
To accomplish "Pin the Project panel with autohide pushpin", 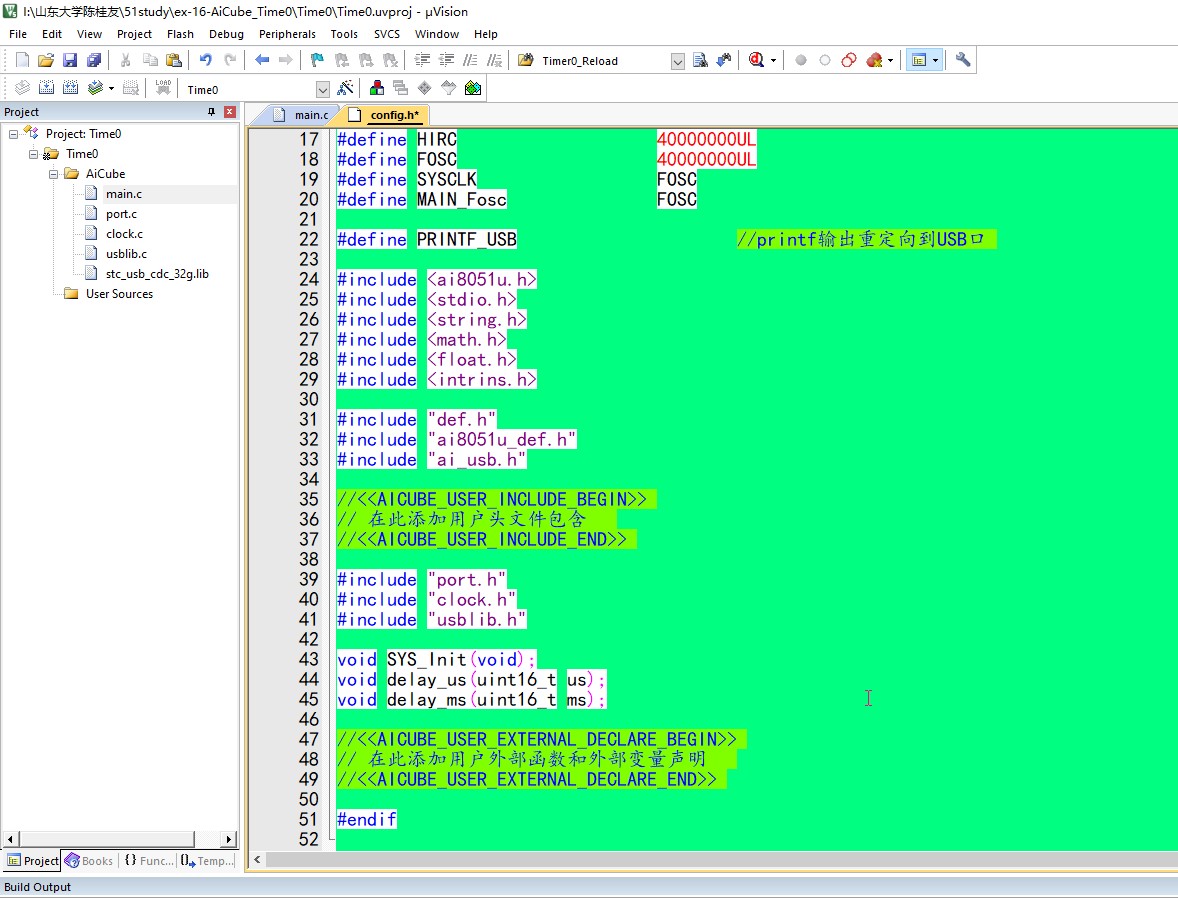I will click(211, 112).
